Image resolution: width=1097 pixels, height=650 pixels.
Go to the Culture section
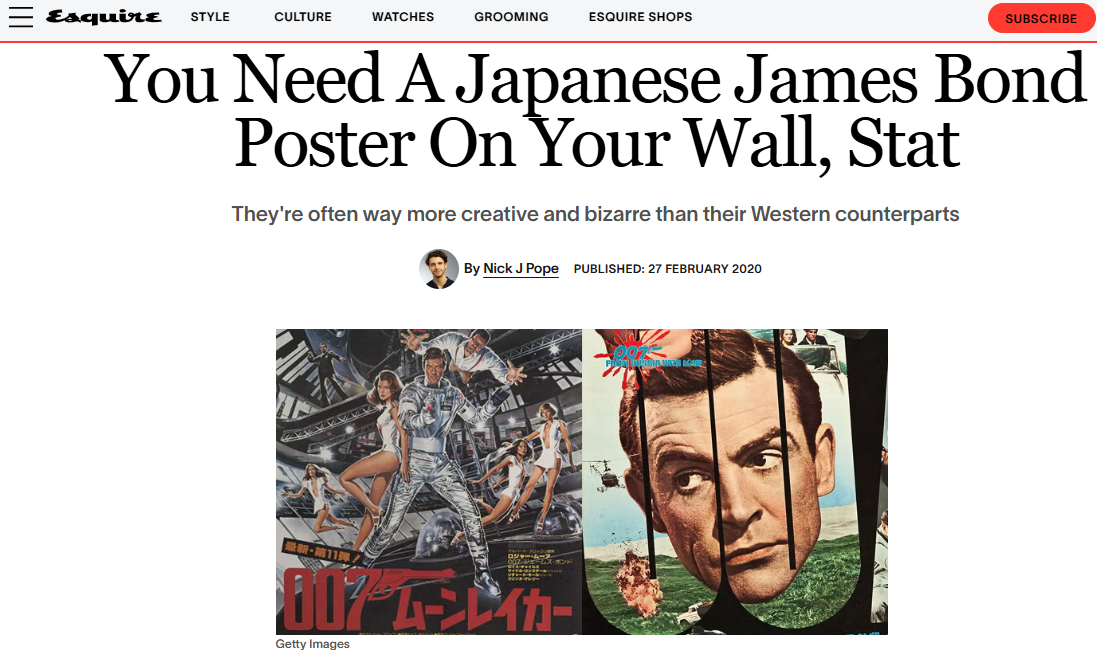coord(303,17)
